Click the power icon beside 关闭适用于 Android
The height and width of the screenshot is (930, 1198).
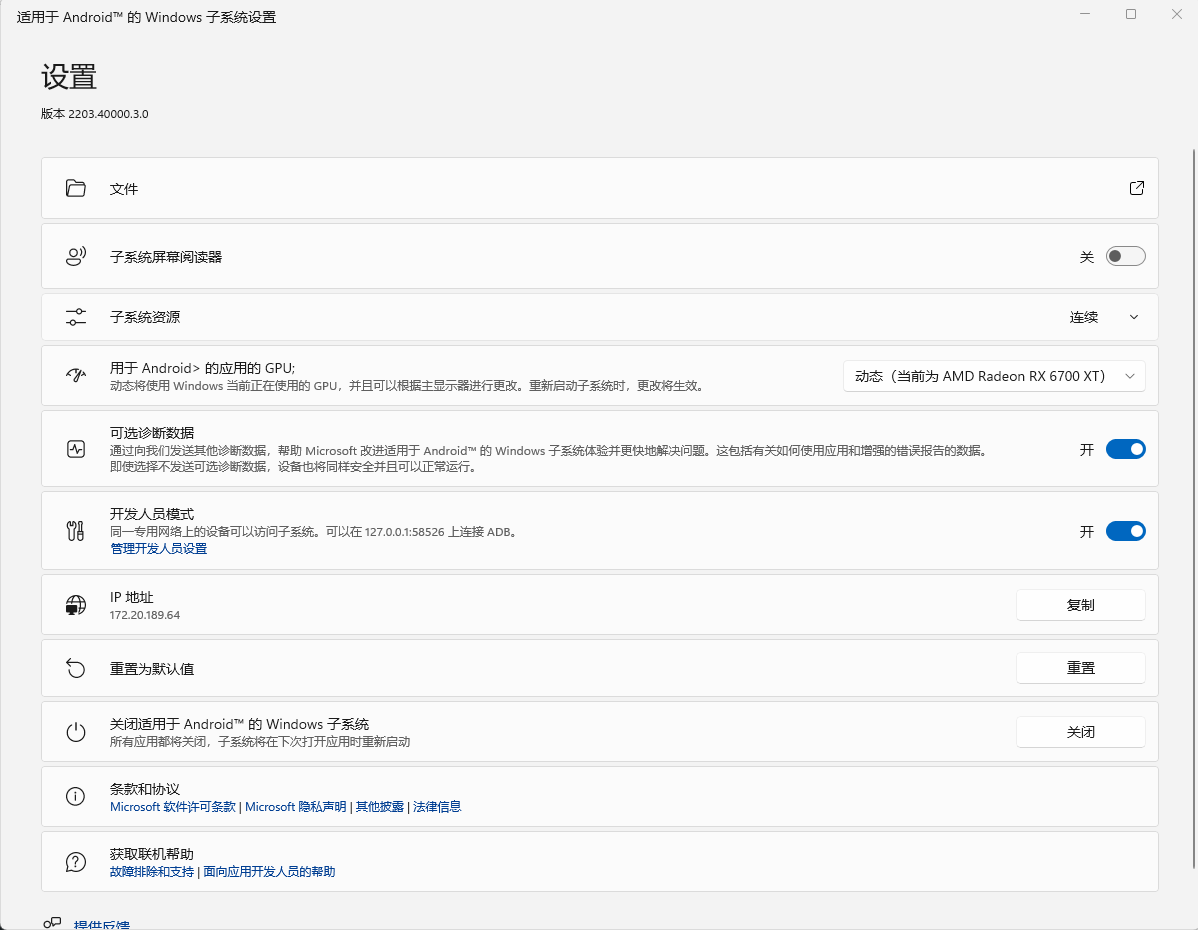tap(76, 732)
